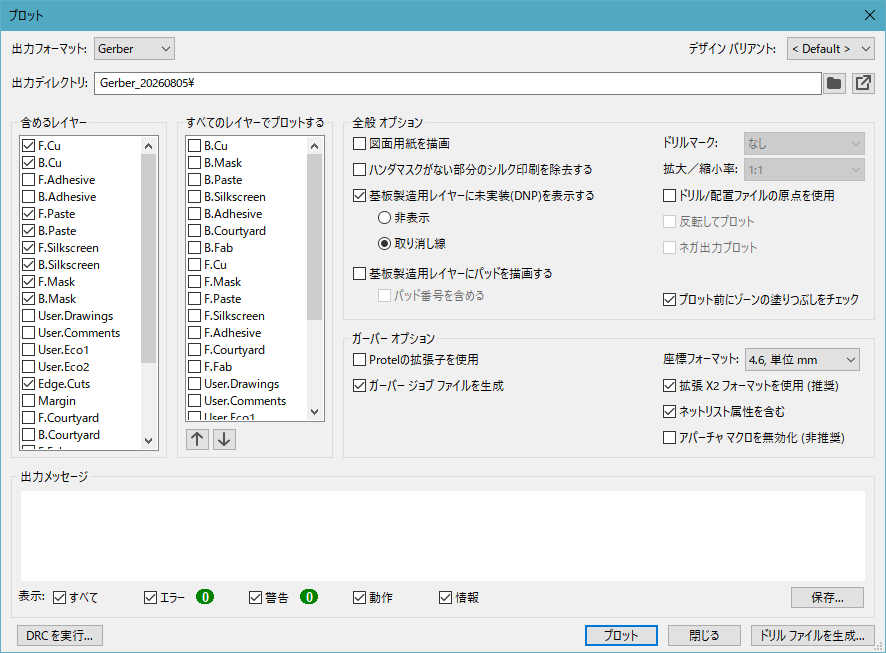Screen dimensions: 886x653
Task: Click the green error count badge
Action: (205, 597)
